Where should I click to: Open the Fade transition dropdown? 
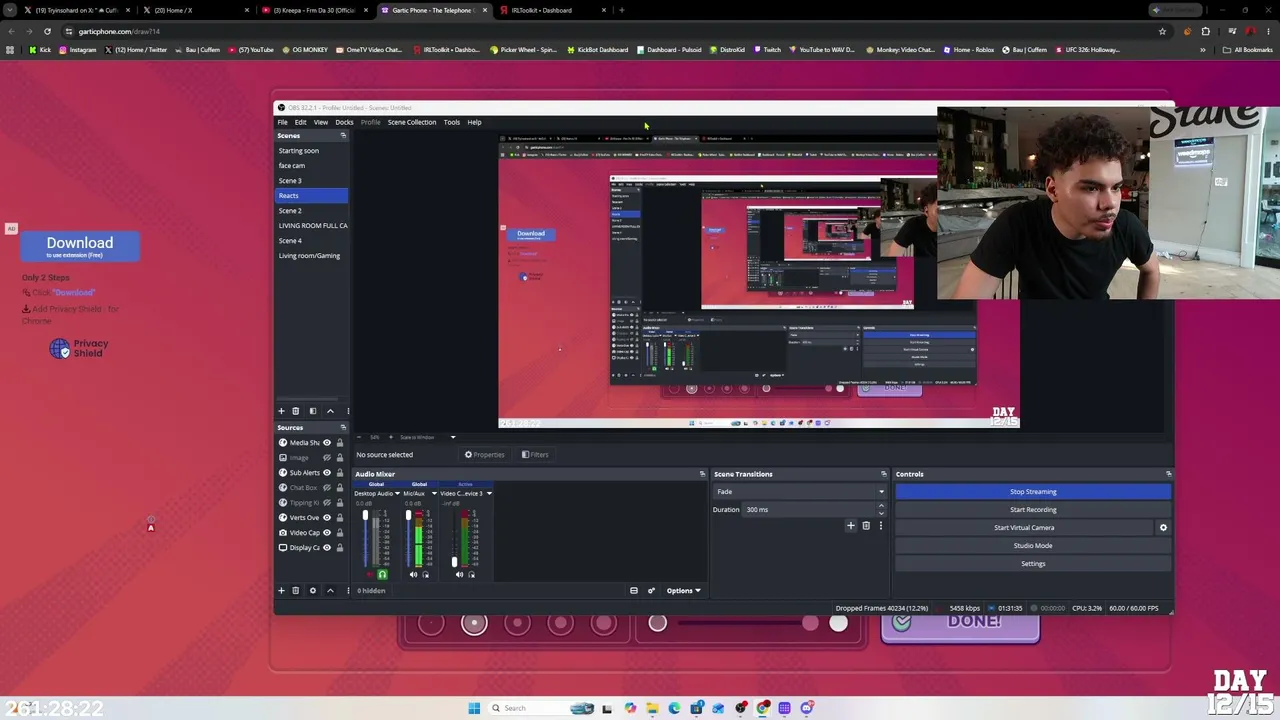[x=800, y=491]
